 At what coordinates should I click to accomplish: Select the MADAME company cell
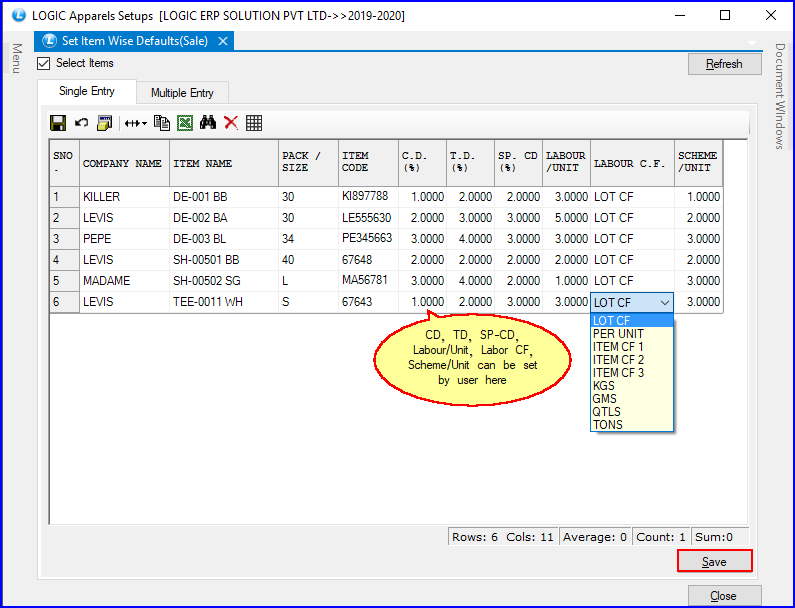point(124,281)
